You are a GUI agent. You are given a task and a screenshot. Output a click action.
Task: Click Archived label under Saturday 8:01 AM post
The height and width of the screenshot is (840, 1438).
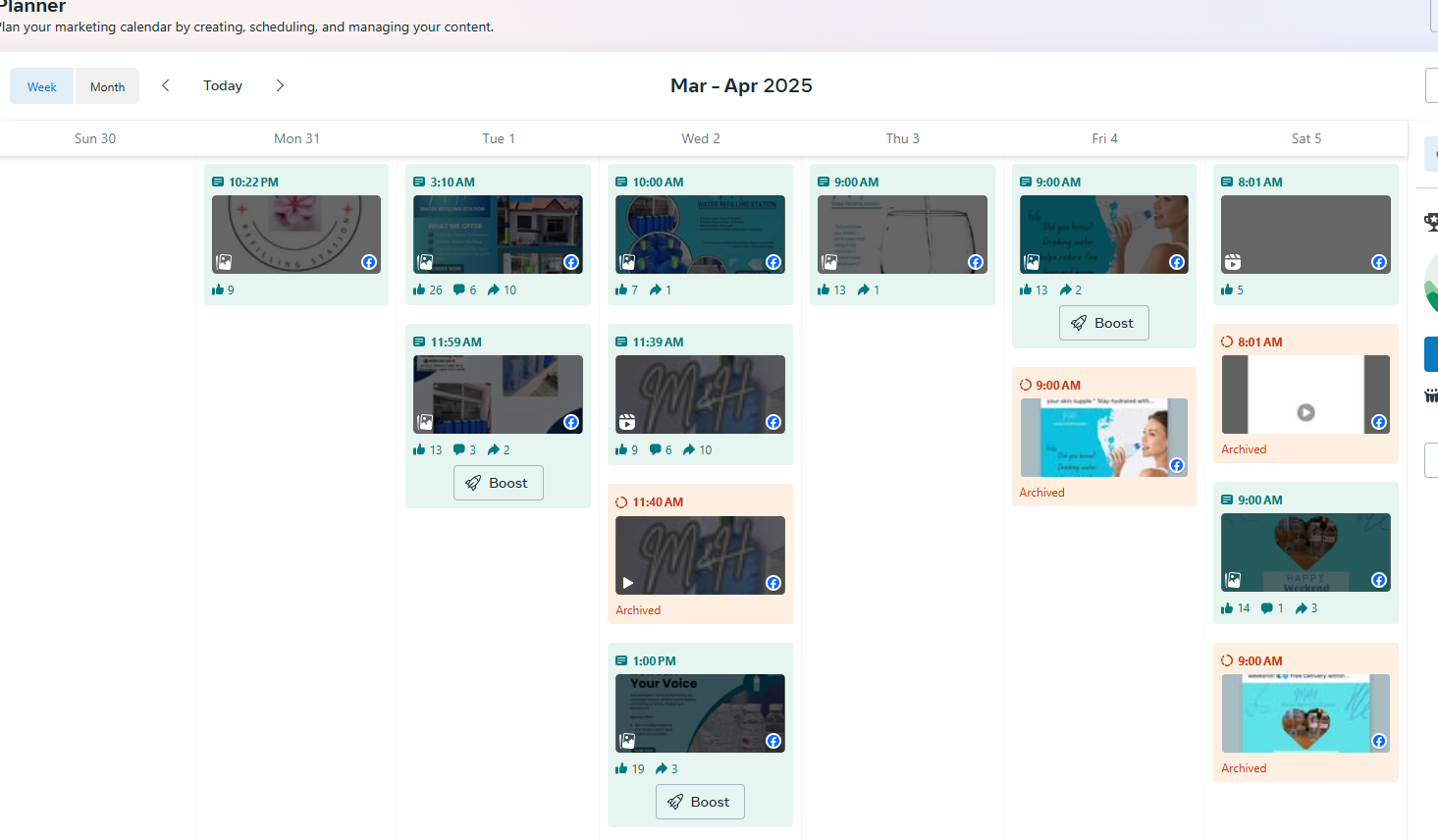[x=1244, y=449]
